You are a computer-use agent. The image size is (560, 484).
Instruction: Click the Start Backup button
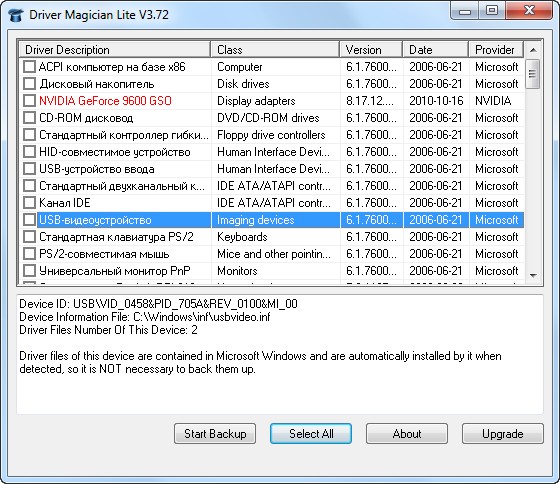[x=215, y=434]
